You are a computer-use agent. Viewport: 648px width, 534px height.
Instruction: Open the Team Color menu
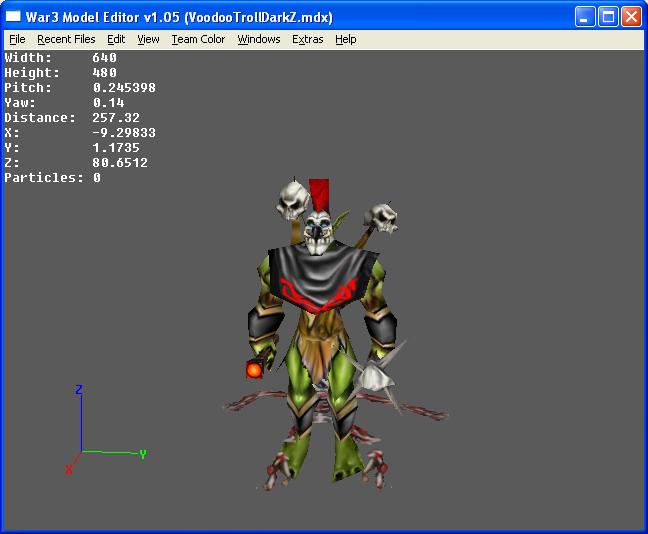tap(198, 39)
